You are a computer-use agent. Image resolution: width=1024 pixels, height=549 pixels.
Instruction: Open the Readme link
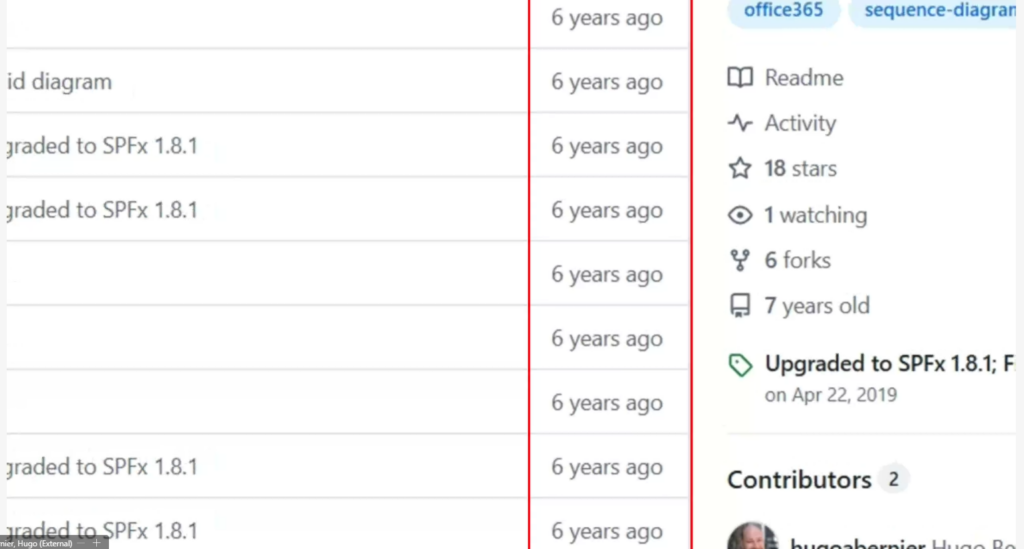[804, 78]
